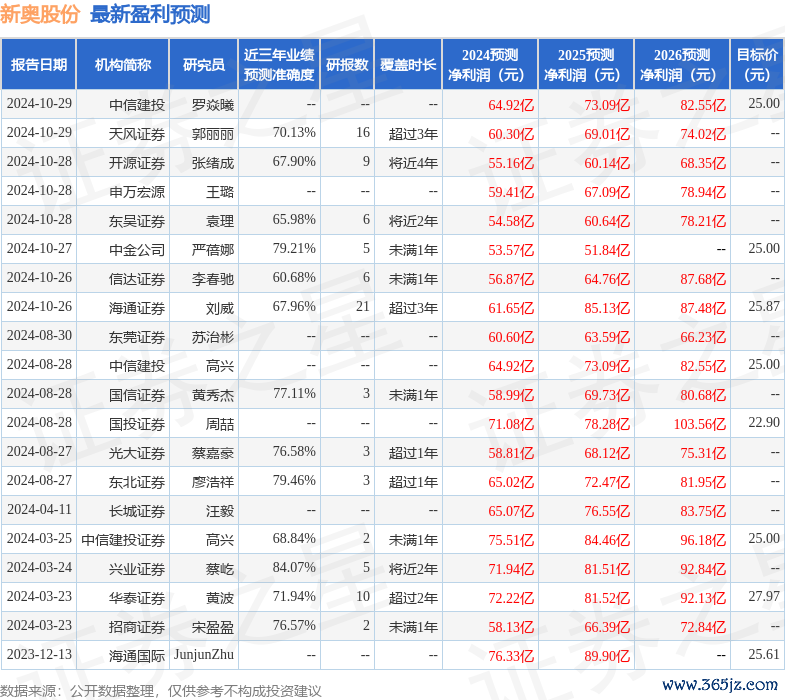Select institution 东北证券
Image resolution: width=785 pixels, height=700 pixels.
[x=137, y=482]
